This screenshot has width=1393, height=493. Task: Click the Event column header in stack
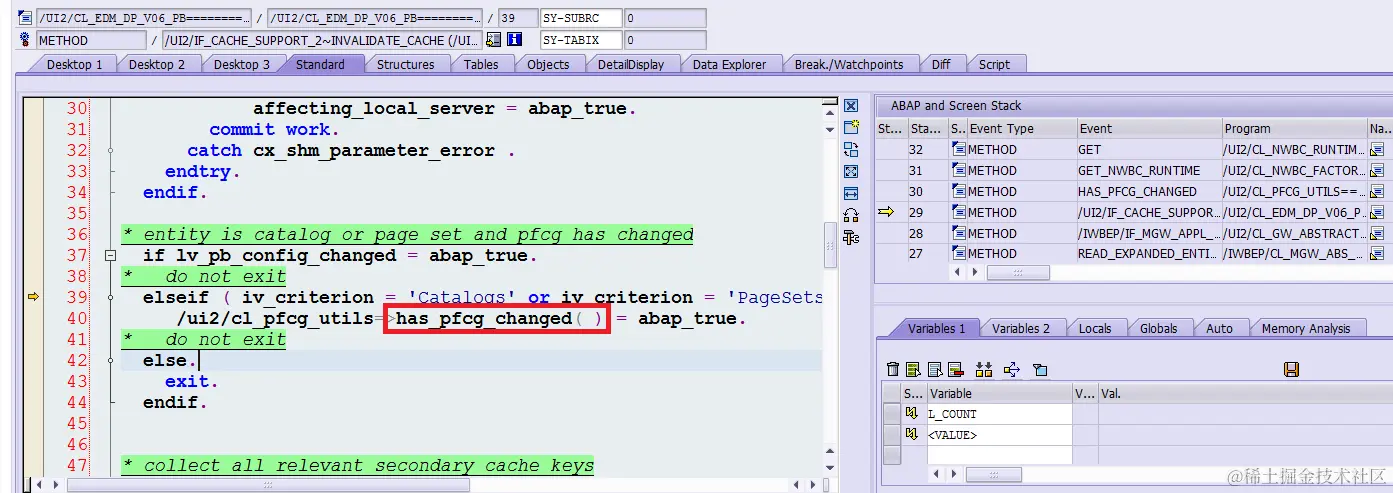(x=1149, y=128)
